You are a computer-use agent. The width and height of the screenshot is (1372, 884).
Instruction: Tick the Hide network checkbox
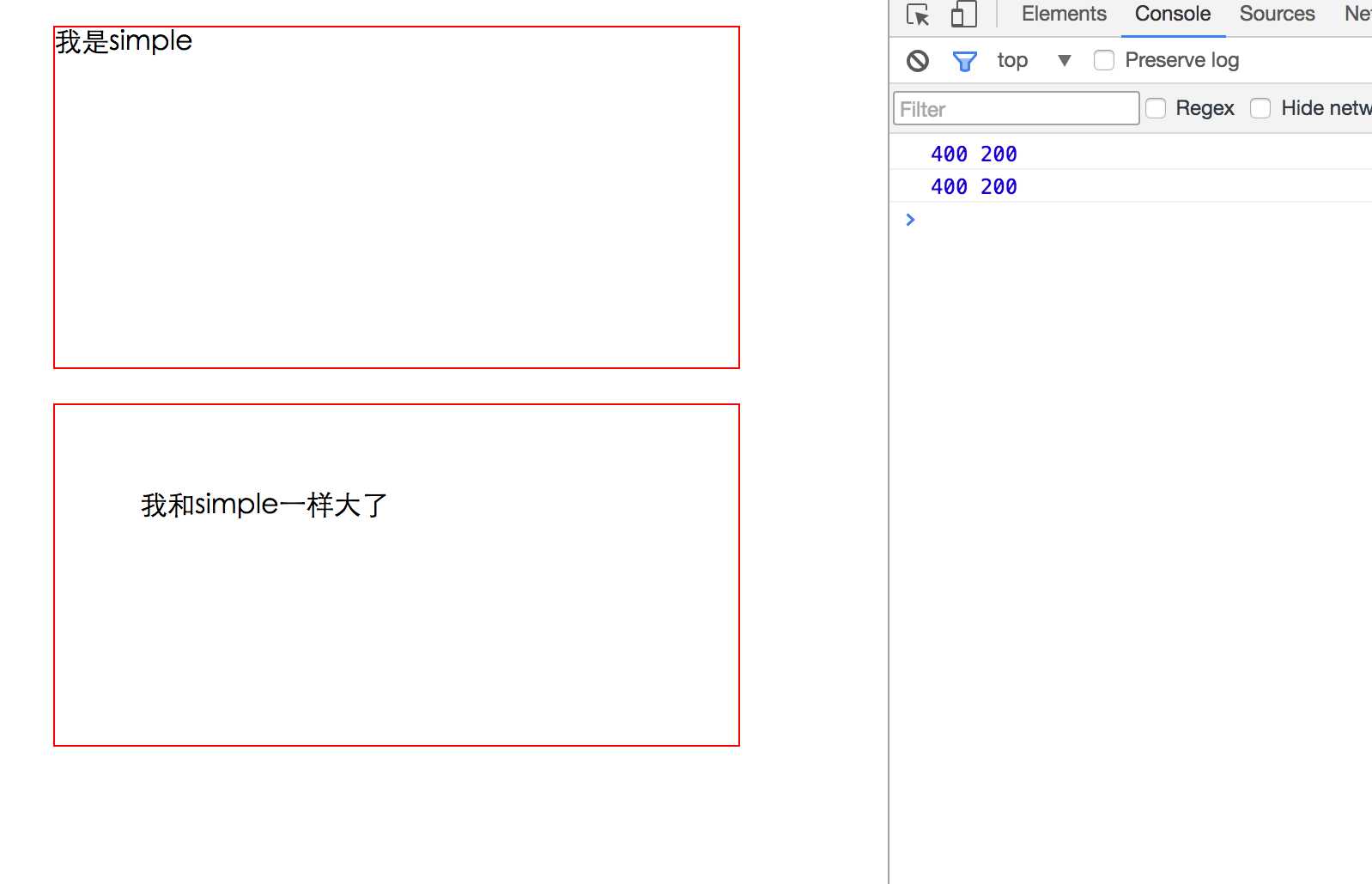click(x=1260, y=108)
